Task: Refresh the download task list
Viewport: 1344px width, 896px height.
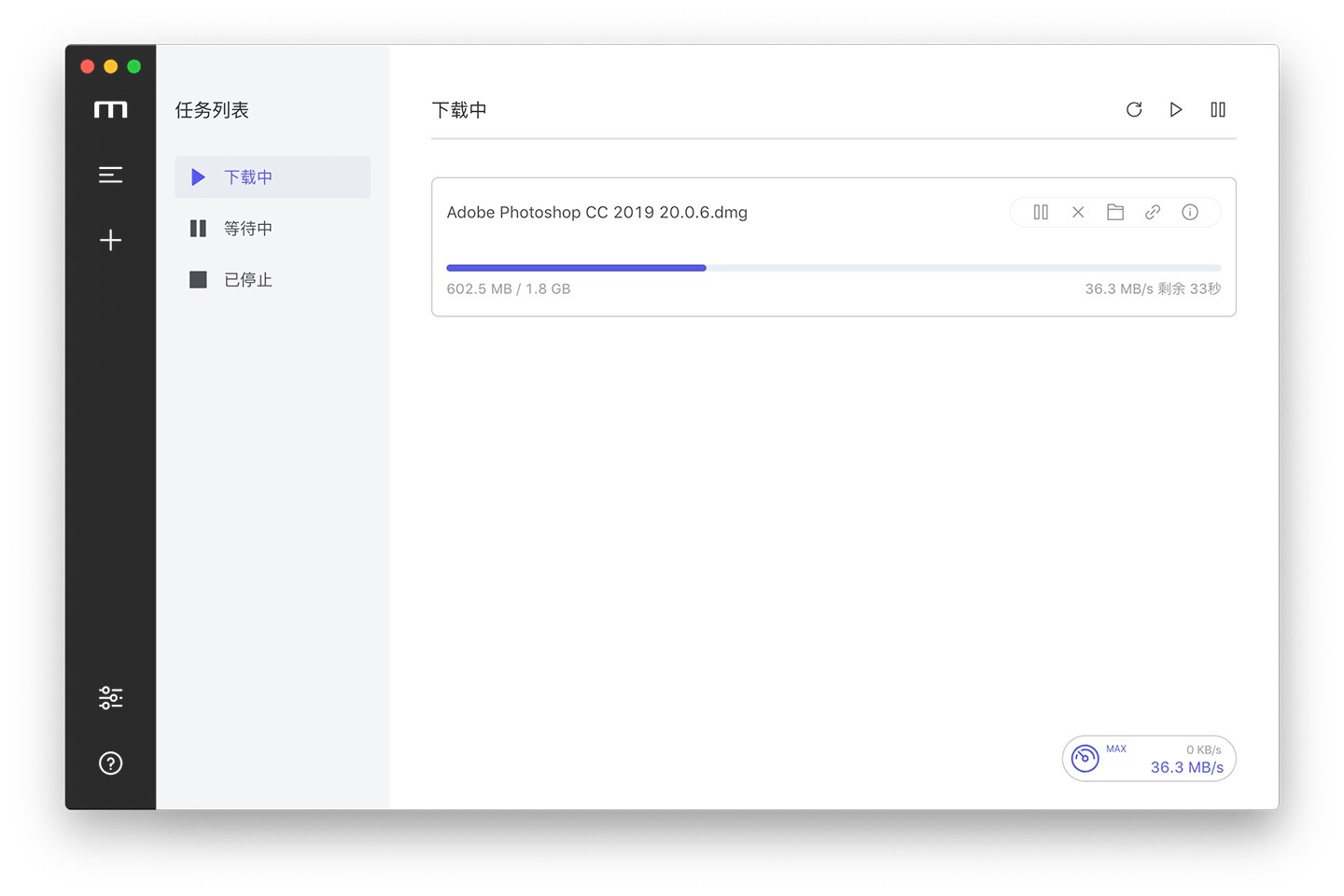Action: pyautogui.click(x=1134, y=110)
